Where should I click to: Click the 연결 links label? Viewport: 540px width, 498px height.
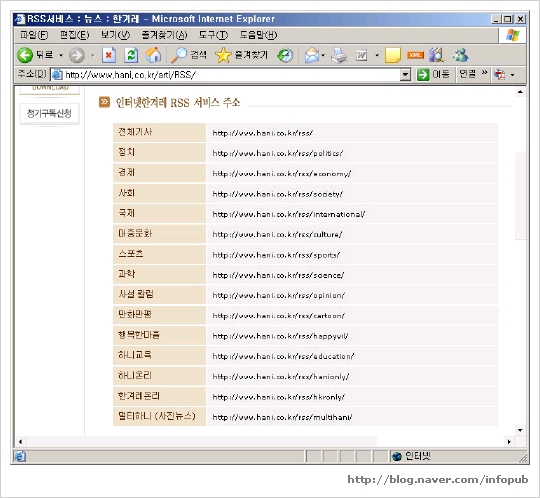[467, 74]
